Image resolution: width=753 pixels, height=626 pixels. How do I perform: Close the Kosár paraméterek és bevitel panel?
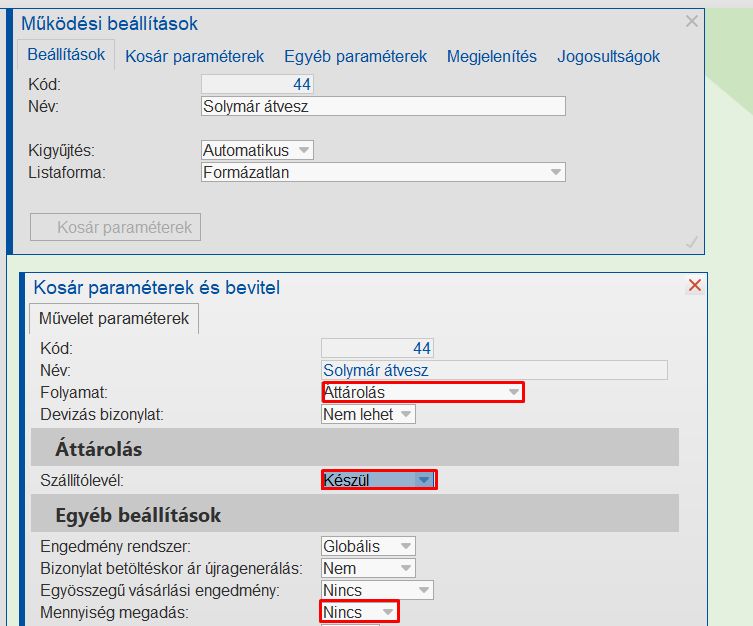[x=695, y=286]
